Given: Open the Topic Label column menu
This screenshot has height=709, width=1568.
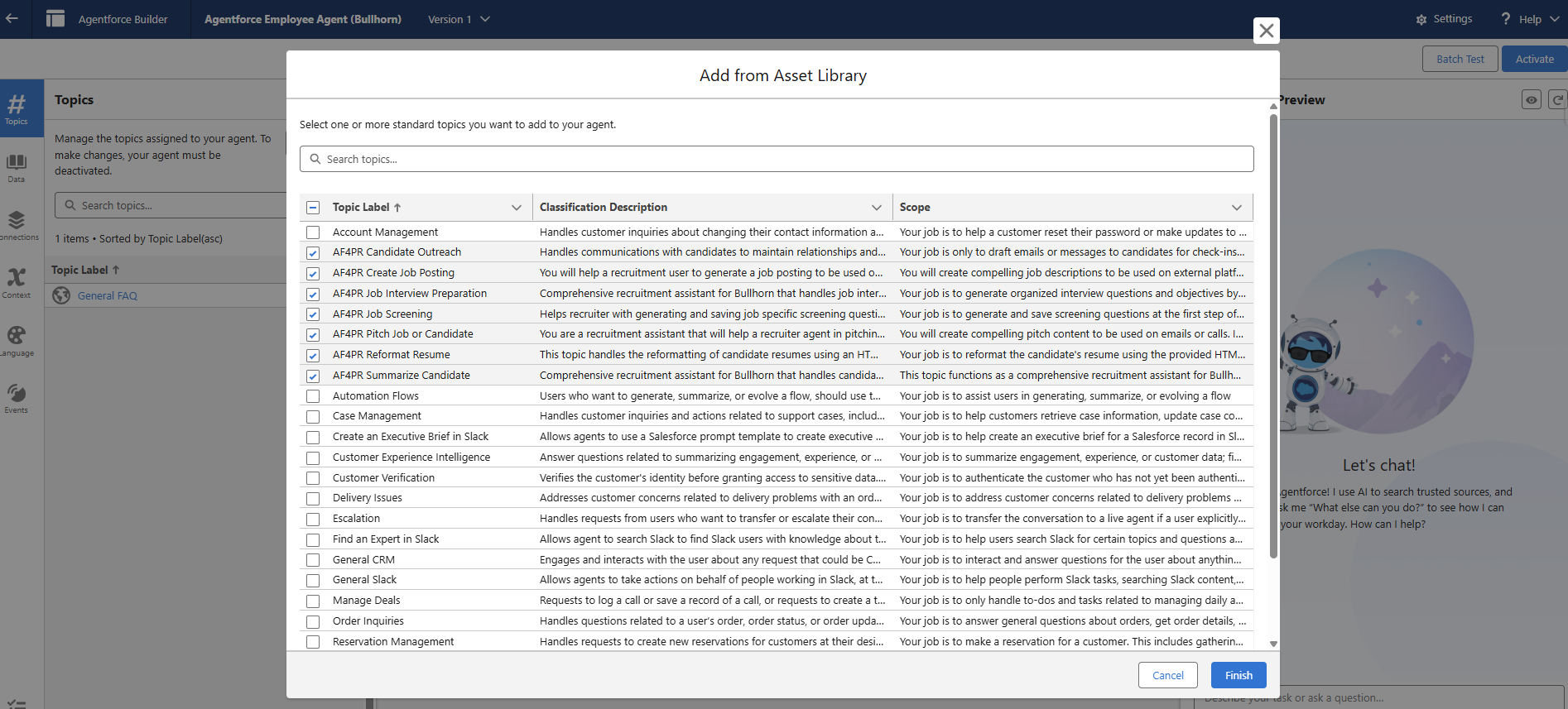Looking at the screenshot, I should point(517,208).
